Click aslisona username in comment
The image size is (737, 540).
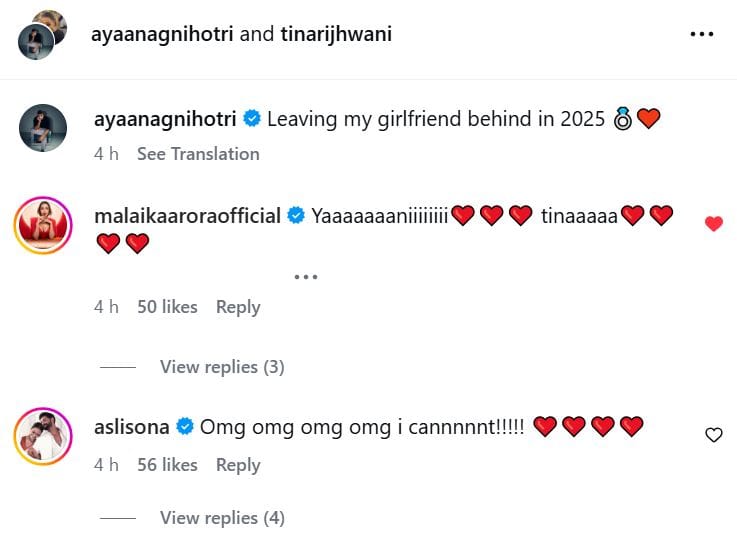132,427
